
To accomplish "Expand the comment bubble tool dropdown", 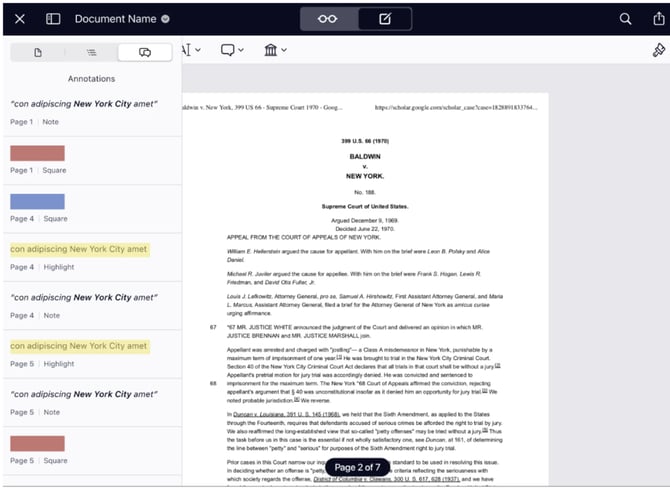I will coord(233,50).
